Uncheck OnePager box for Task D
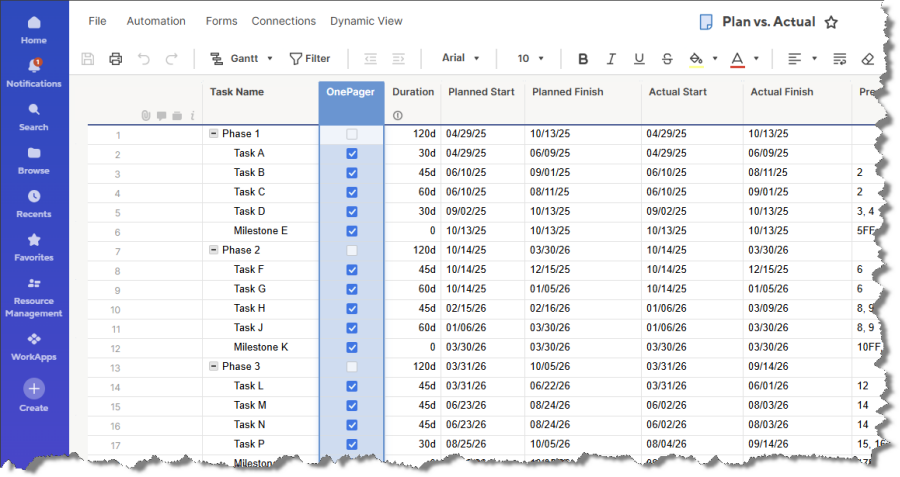Image resolution: width=900 pixels, height=477 pixels. pos(352,212)
